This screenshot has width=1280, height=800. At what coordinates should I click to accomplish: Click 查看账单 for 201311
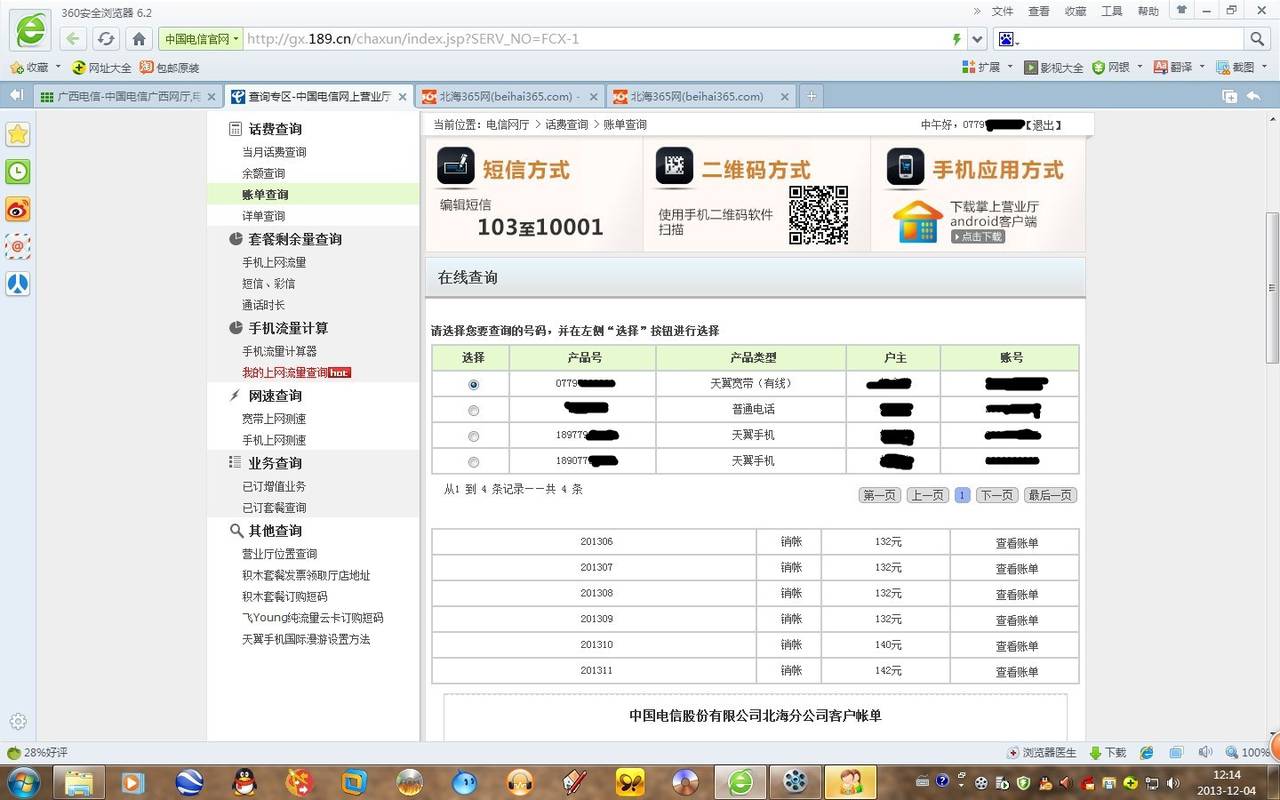[1016, 672]
